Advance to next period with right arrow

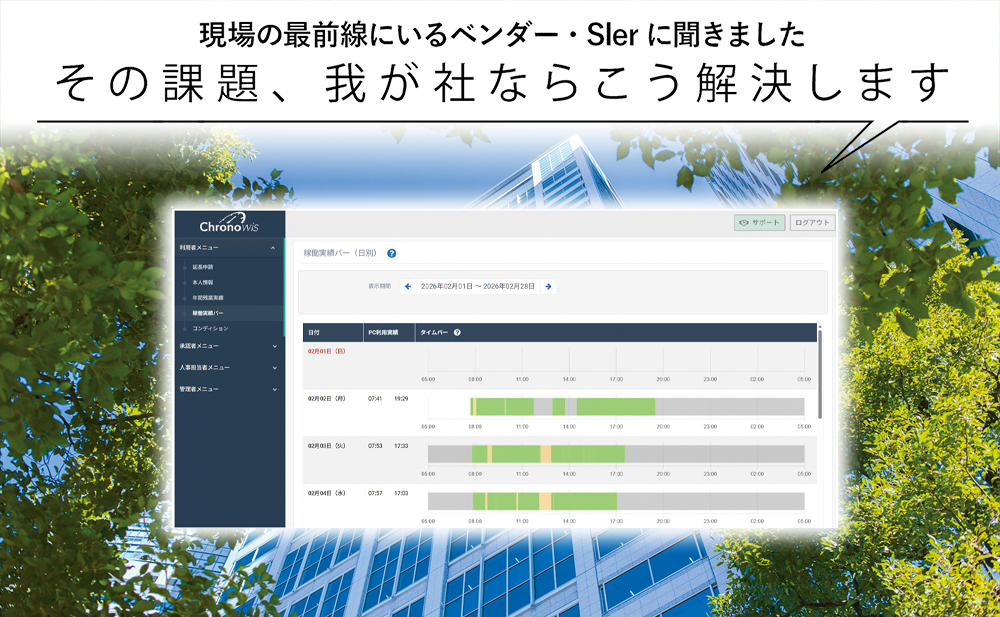click(x=548, y=286)
